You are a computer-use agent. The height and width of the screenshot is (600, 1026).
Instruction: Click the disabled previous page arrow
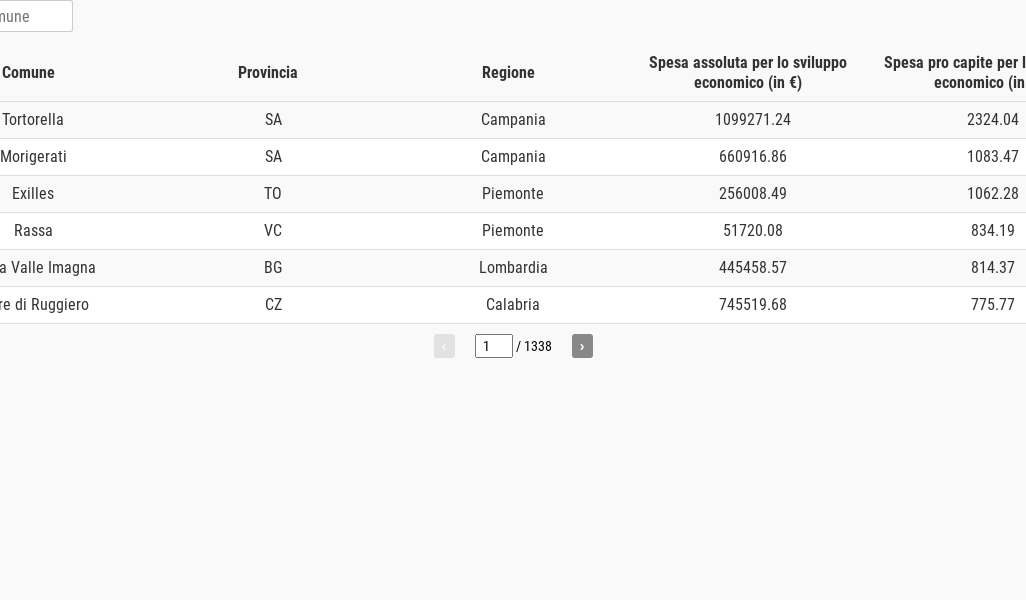[x=444, y=346]
